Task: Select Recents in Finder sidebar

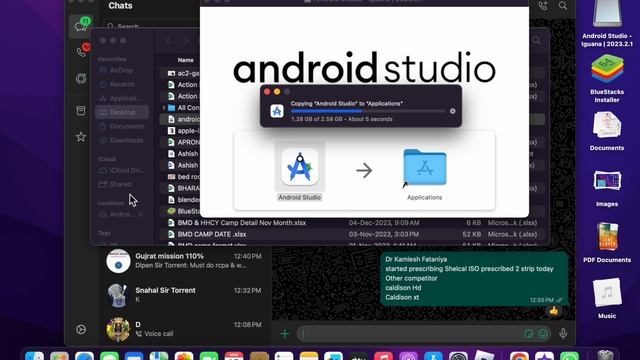Action: pyautogui.click(x=121, y=84)
